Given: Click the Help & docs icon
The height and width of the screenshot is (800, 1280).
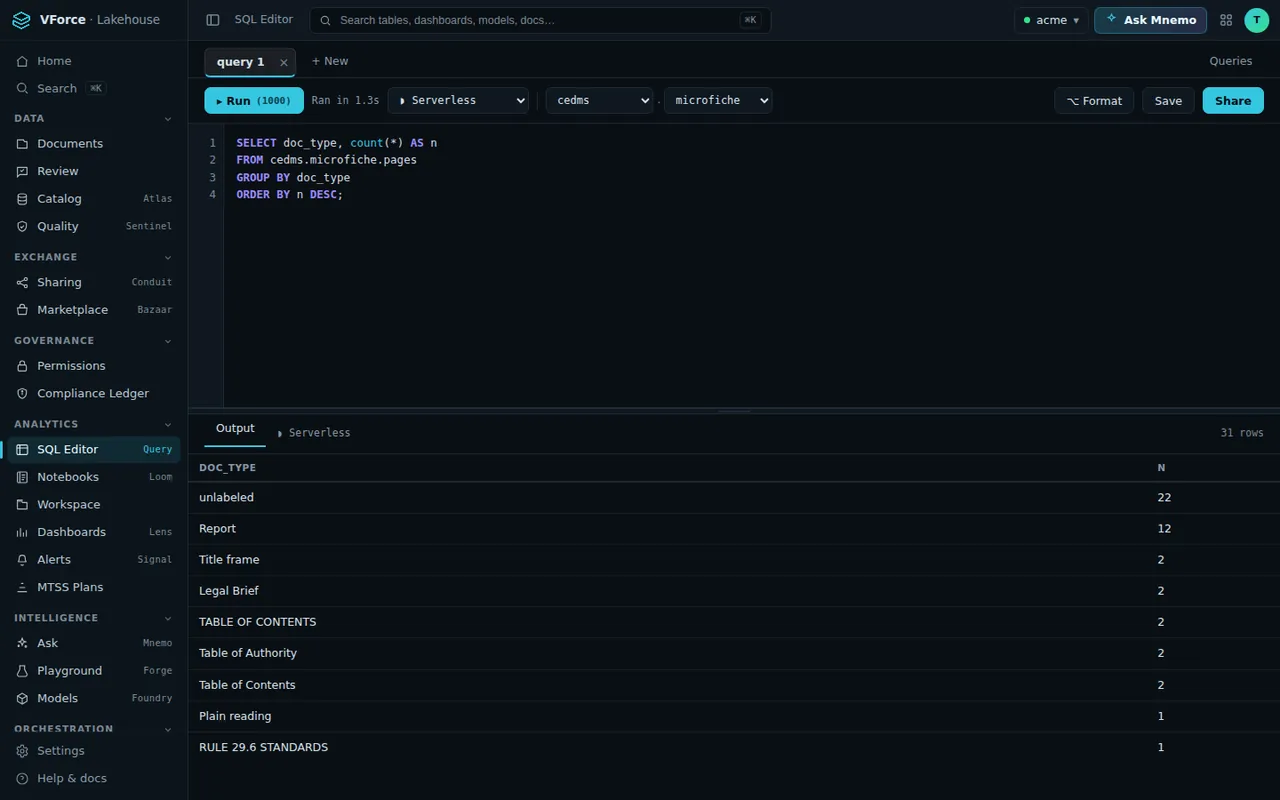Looking at the screenshot, I should click(22, 778).
